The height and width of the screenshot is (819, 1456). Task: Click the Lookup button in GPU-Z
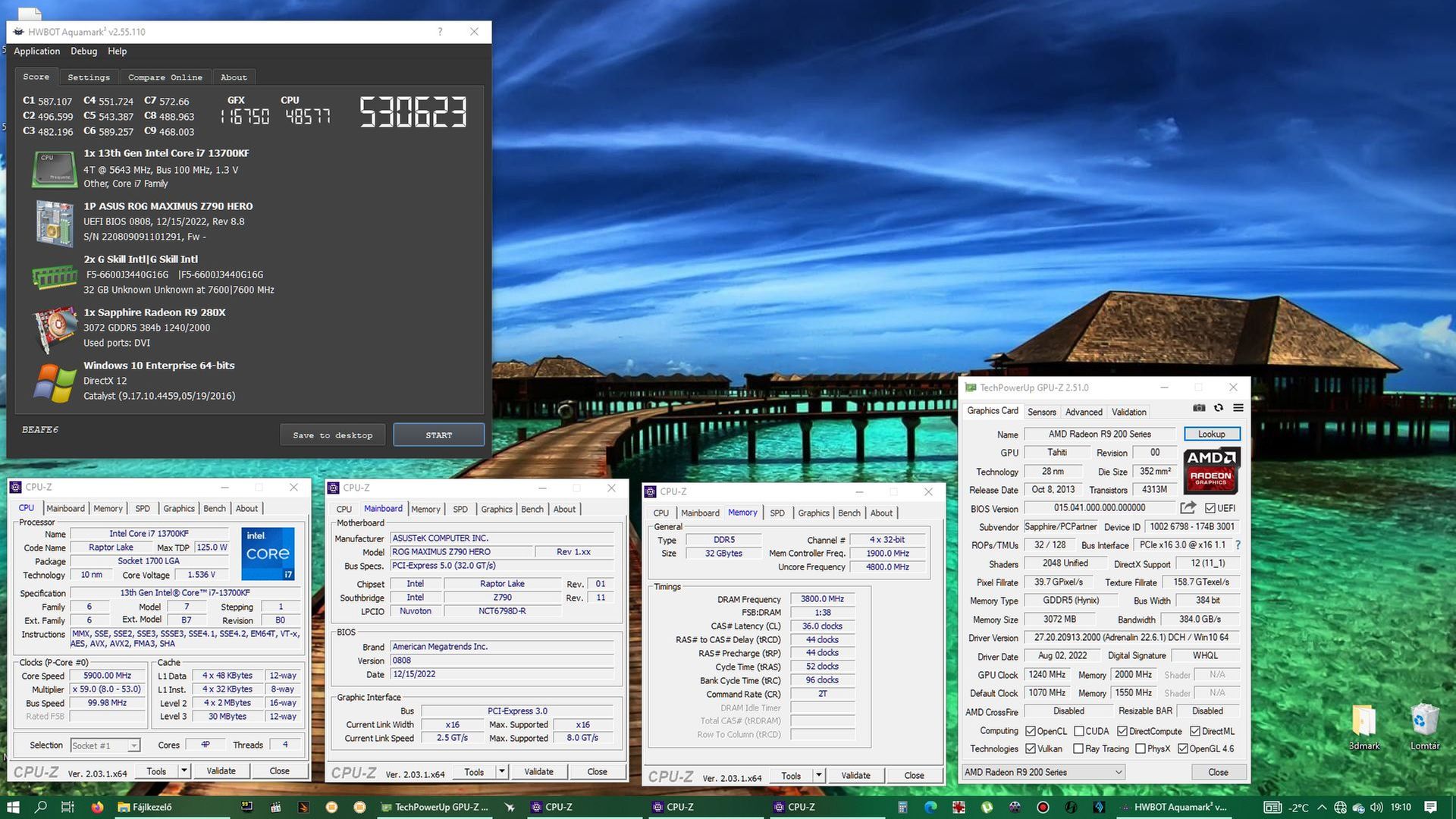1211,434
